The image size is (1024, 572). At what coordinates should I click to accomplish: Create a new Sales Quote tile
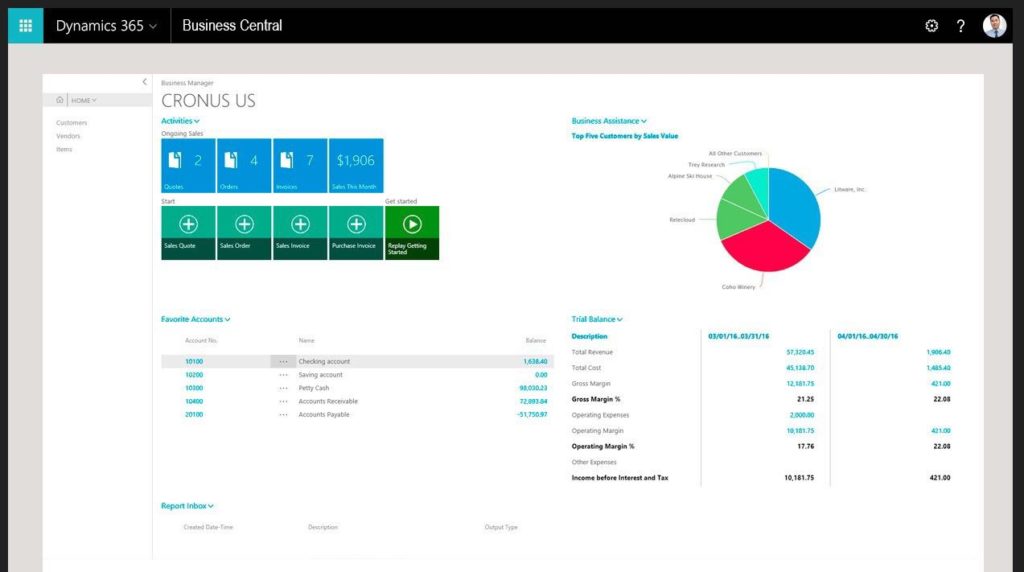[x=188, y=232]
